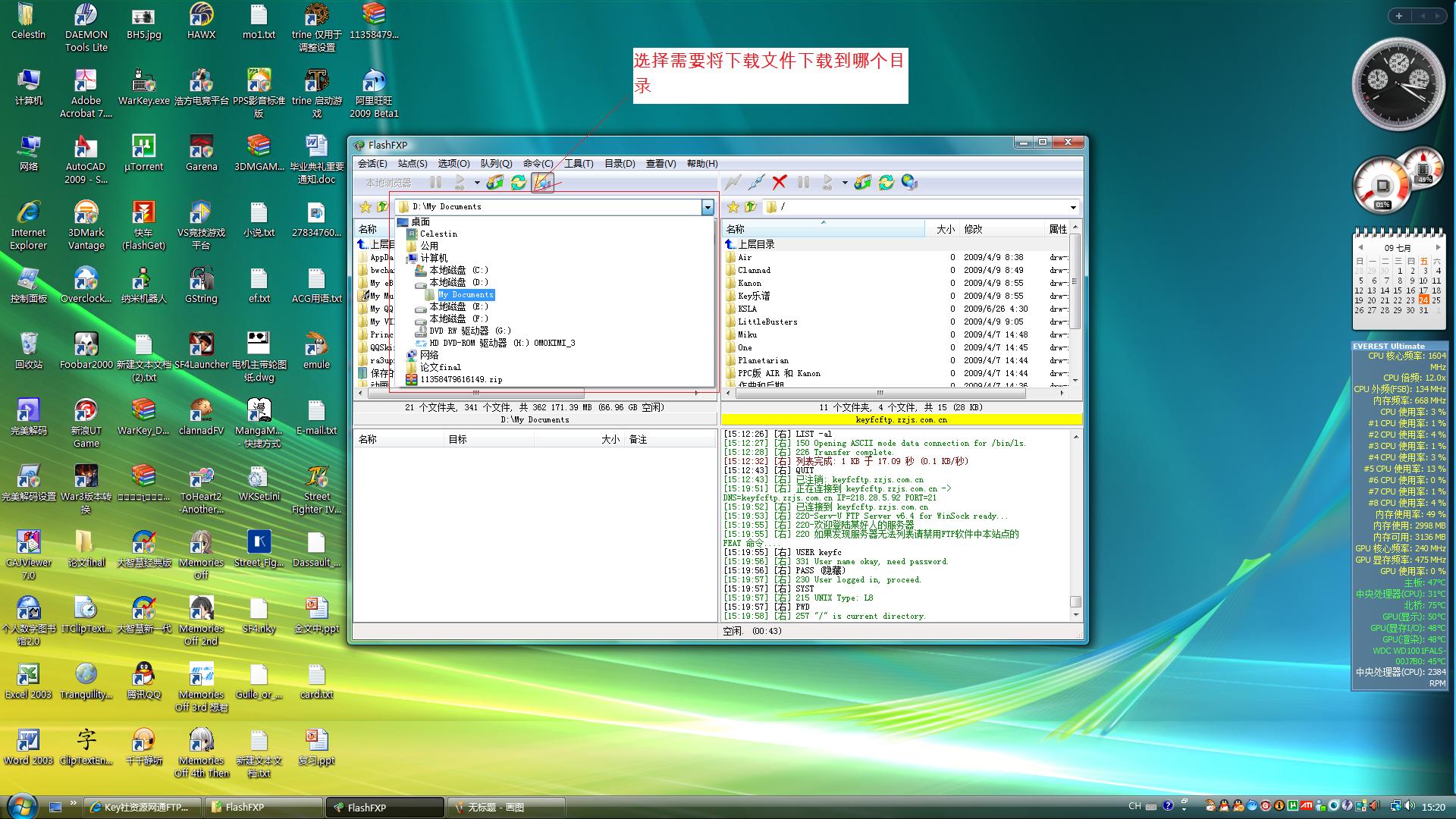The height and width of the screenshot is (819, 1456).
Task: Select 本地磁盘 (F:) in the path tree
Action: coord(459,319)
